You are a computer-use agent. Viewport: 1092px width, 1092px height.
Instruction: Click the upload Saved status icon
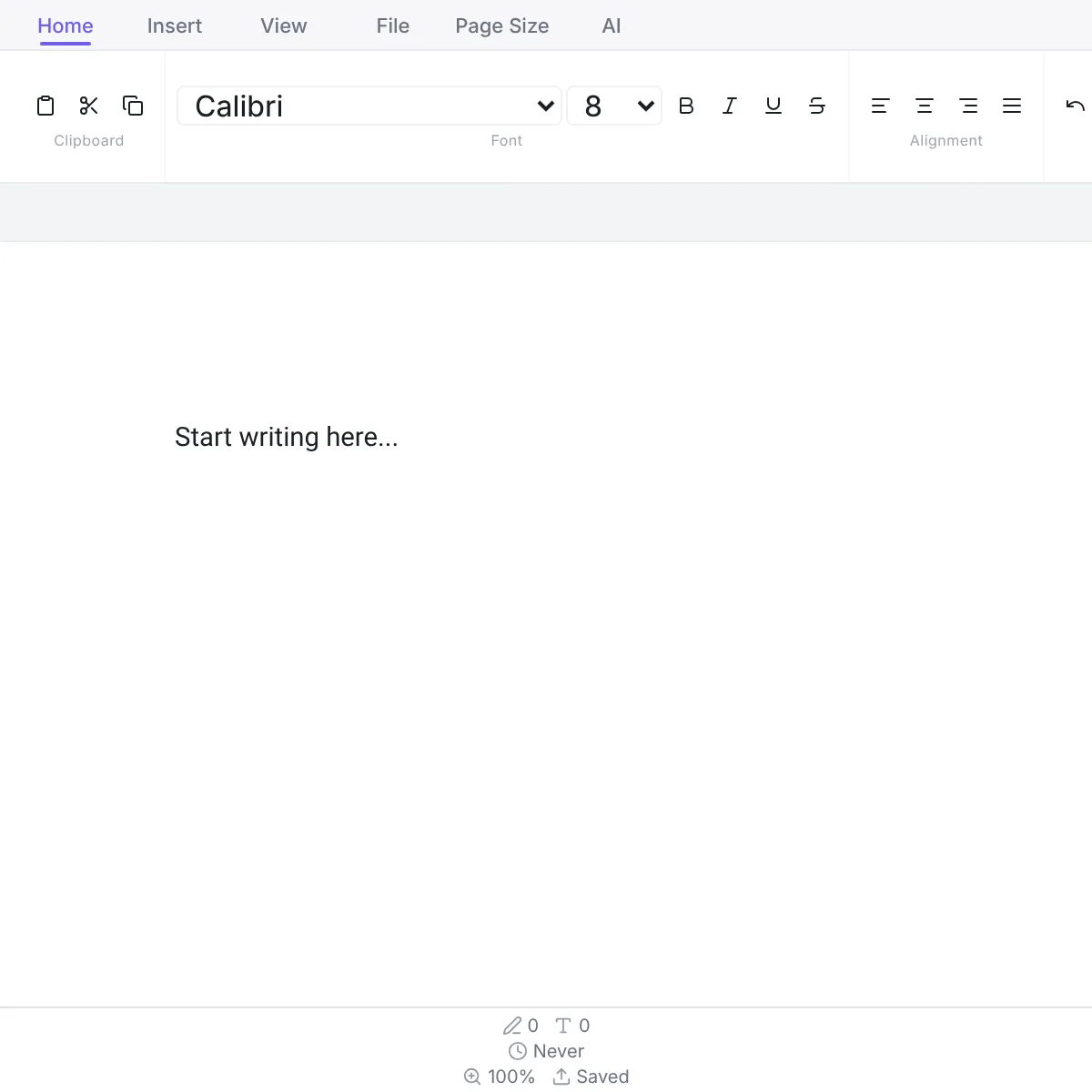point(561,1077)
